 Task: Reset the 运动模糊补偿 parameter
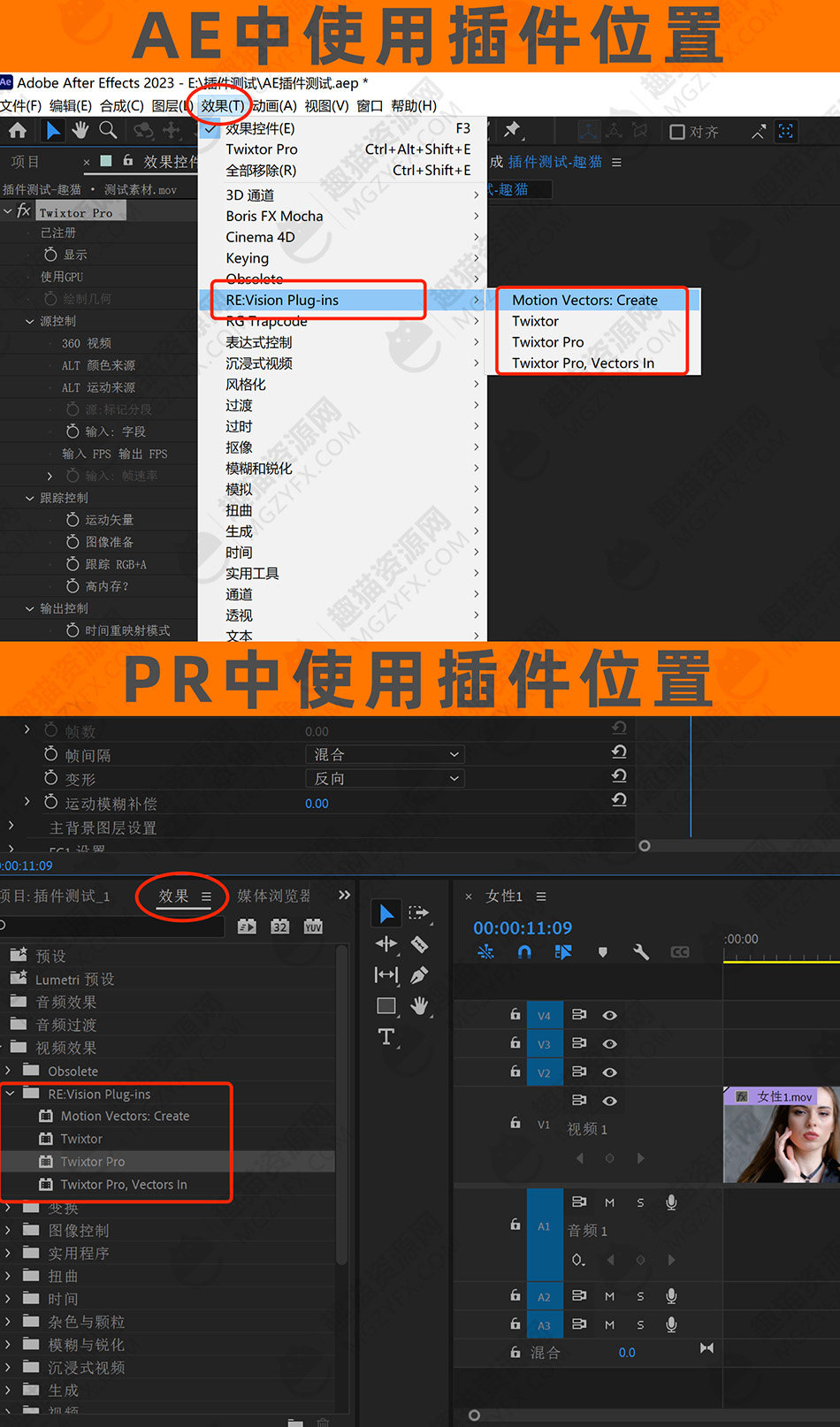click(x=619, y=800)
